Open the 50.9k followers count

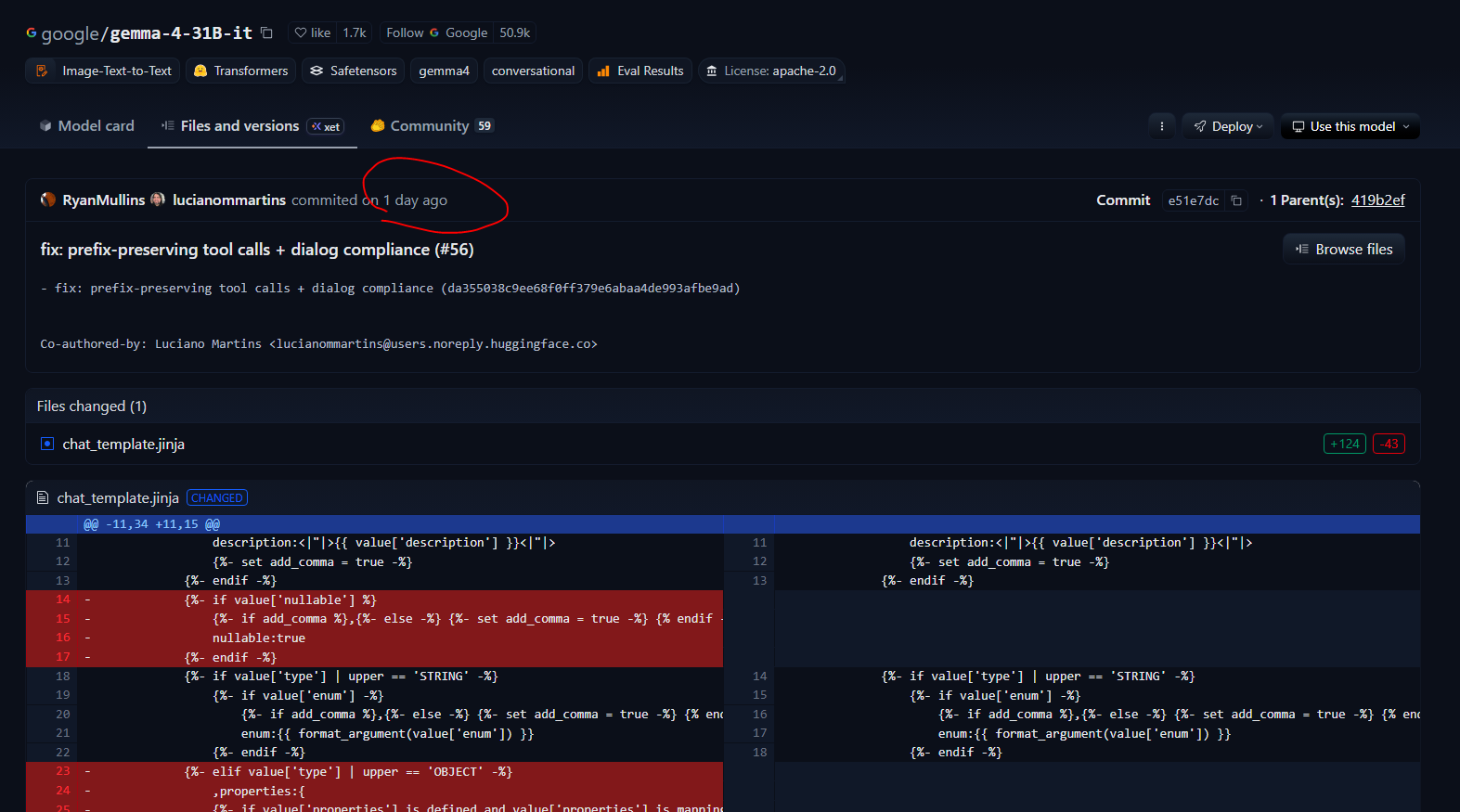point(515,32)
